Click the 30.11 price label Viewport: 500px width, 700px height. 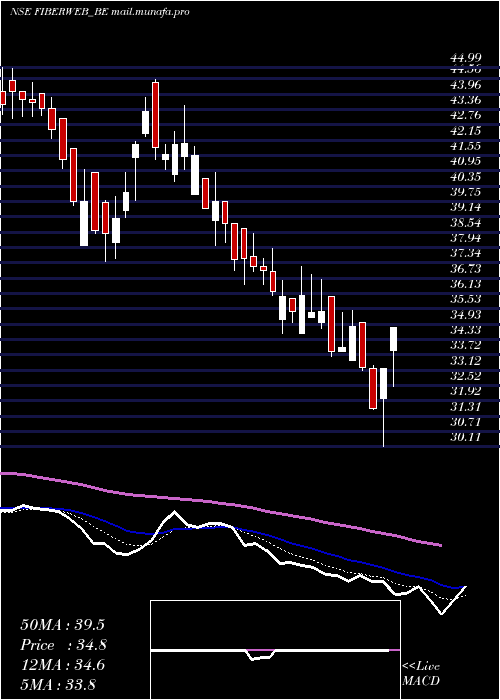[466, 437]
